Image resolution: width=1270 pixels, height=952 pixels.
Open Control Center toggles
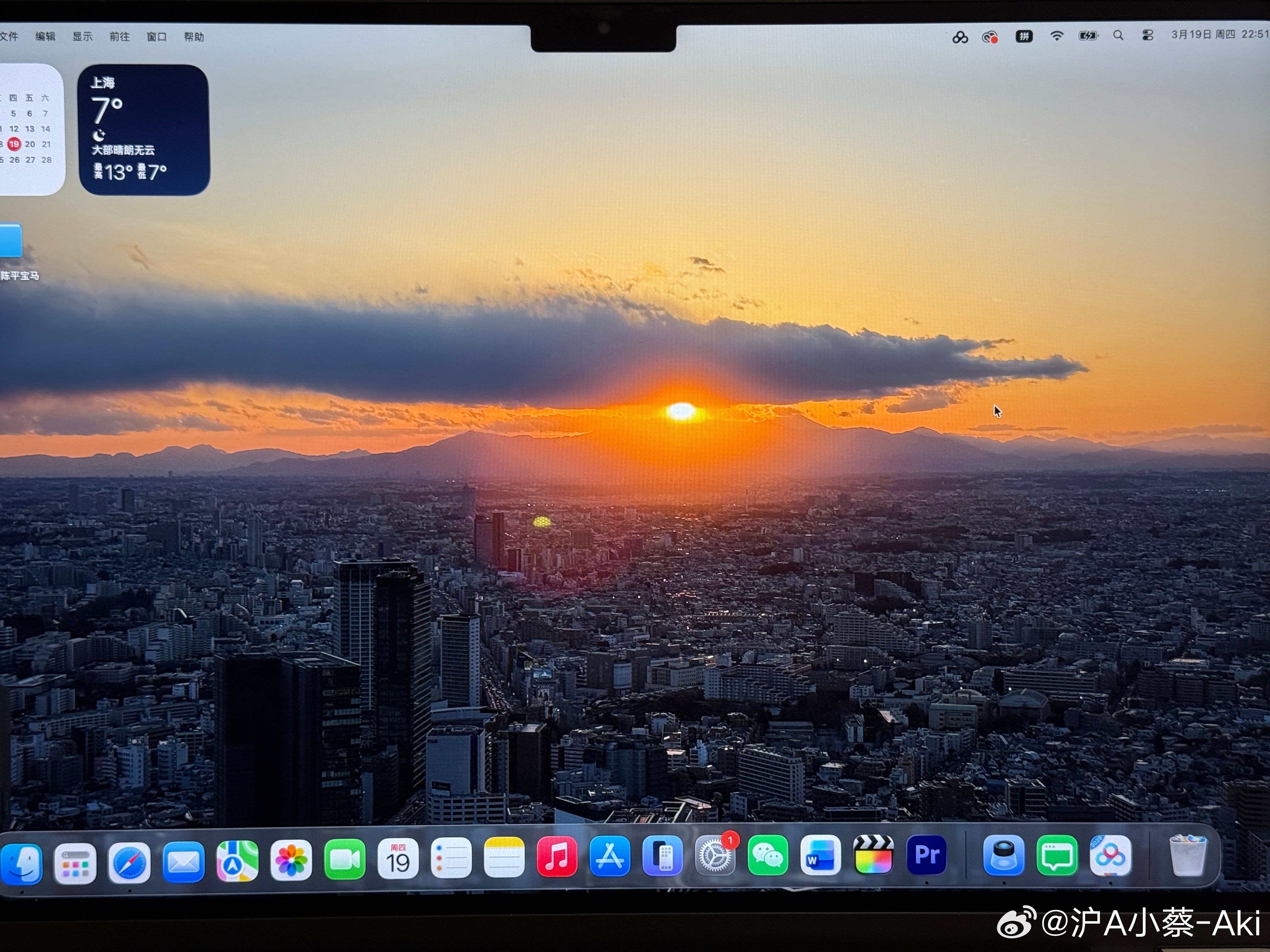point(1148,36)
